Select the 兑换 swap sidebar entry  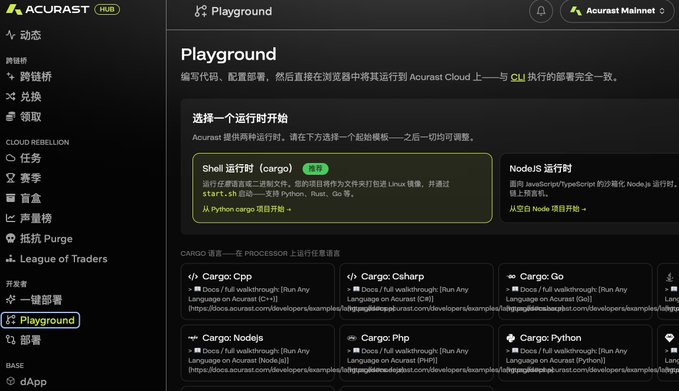point(24,97)
